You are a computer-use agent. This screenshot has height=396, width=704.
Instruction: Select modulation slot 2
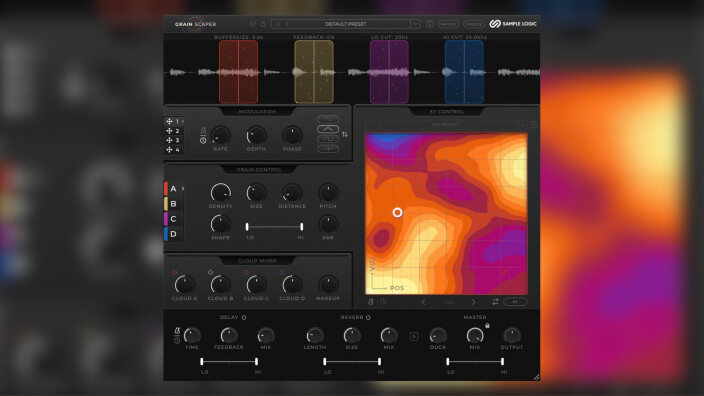click(174, 131)
